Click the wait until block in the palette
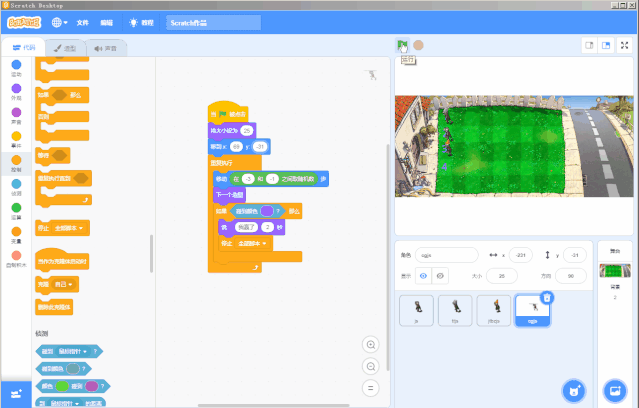 point(53,155)
